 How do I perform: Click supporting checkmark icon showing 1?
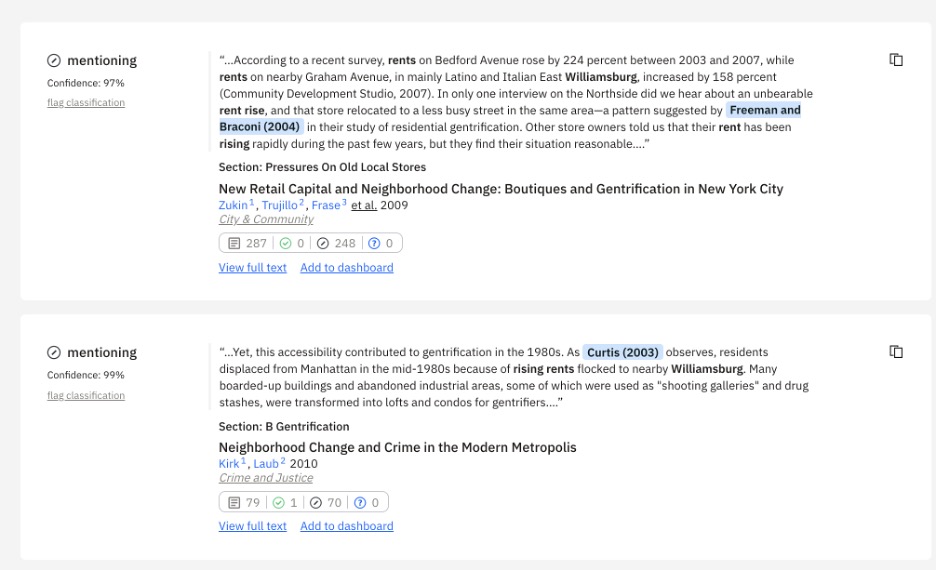[278, 503]
